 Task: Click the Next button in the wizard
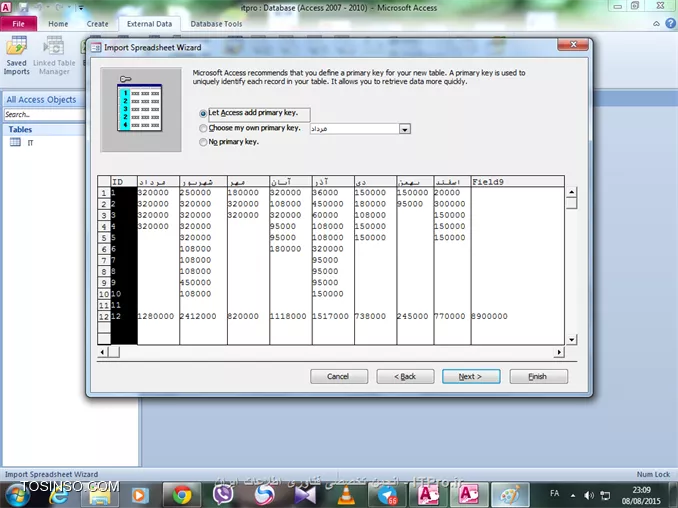(x=470, y=377)
